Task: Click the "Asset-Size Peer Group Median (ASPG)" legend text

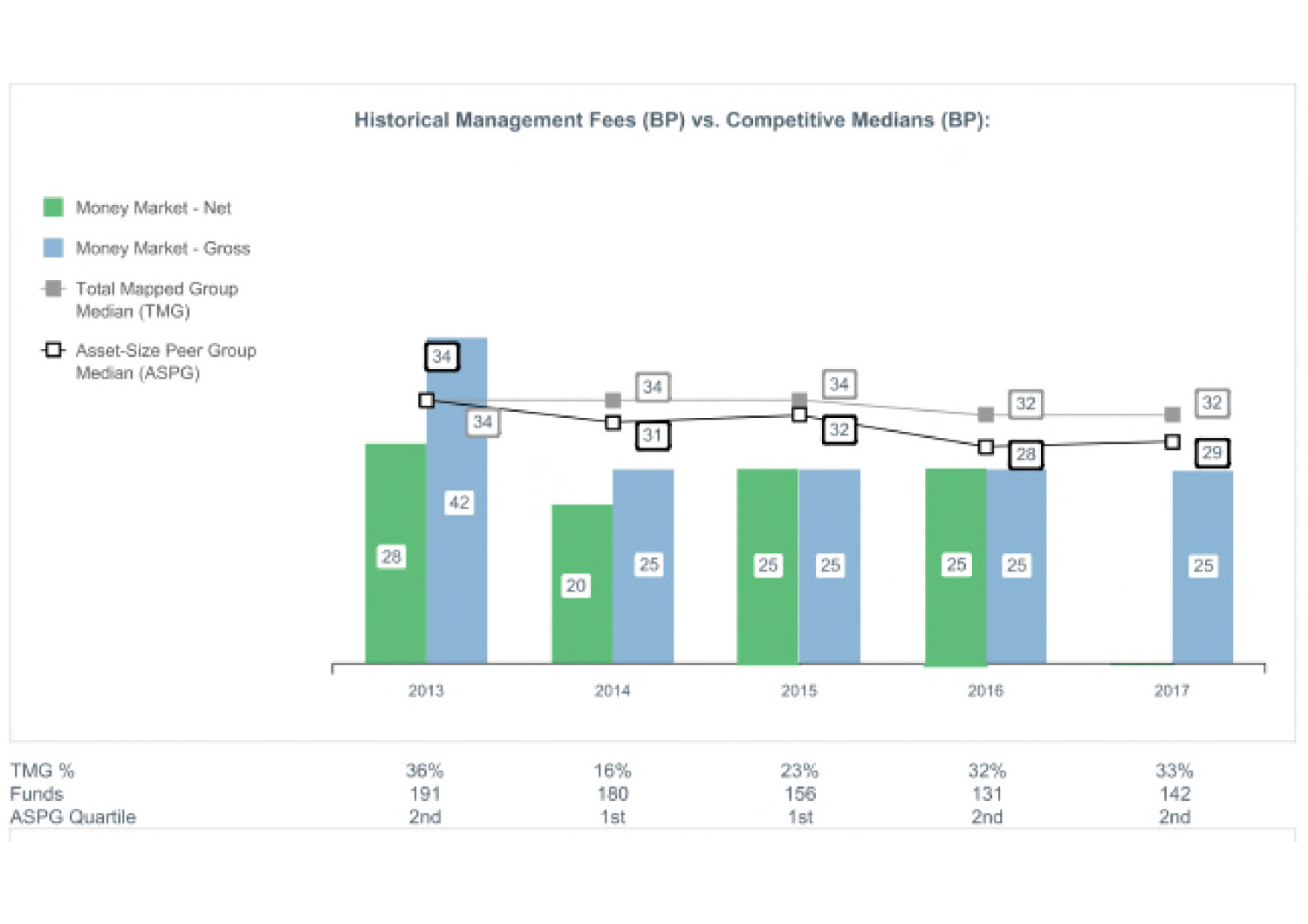Action: pyautogui.click(x=165, y=361)
